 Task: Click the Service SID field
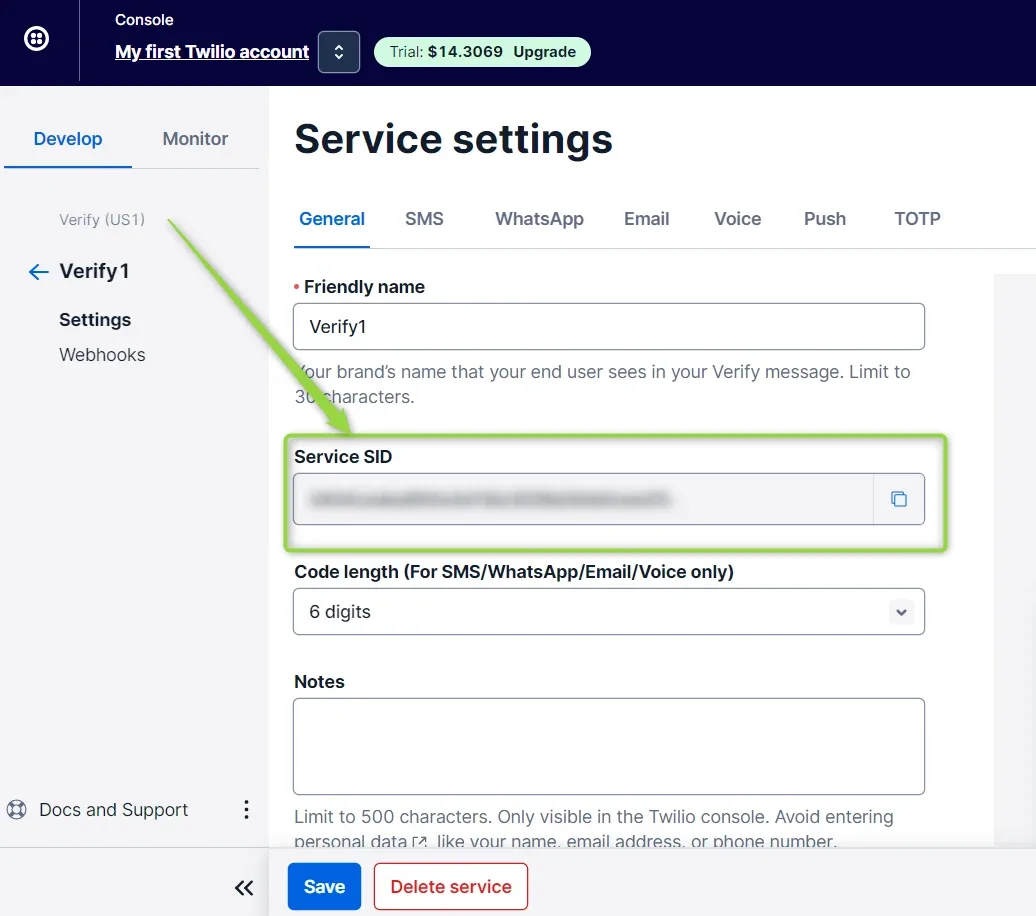(583, 499)
